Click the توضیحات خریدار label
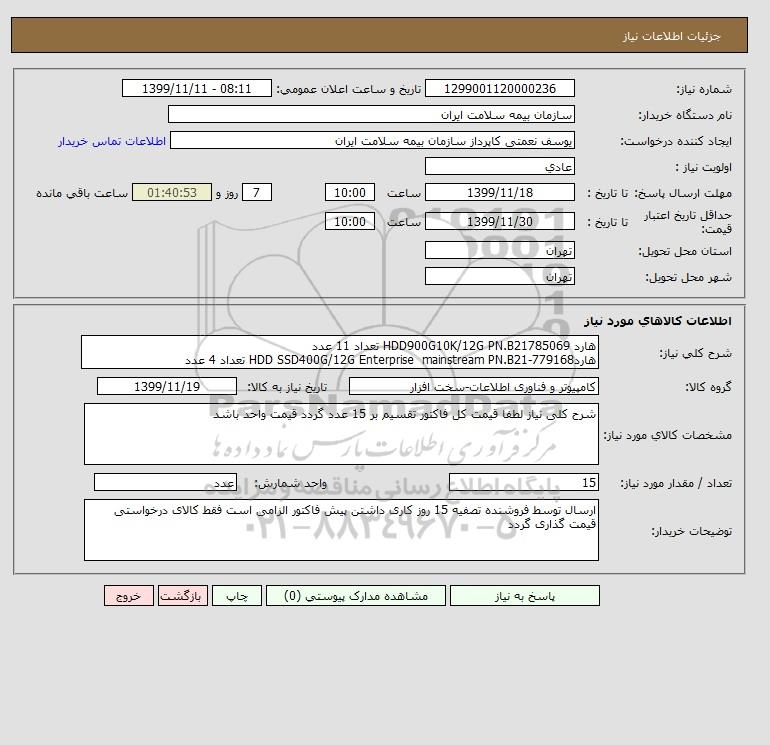 [691, 531]
